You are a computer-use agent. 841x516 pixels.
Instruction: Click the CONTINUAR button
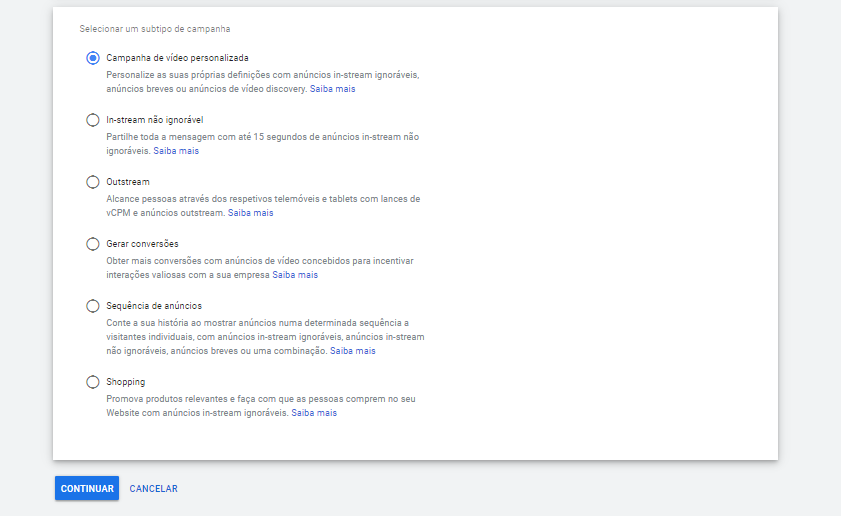[87, 489]
